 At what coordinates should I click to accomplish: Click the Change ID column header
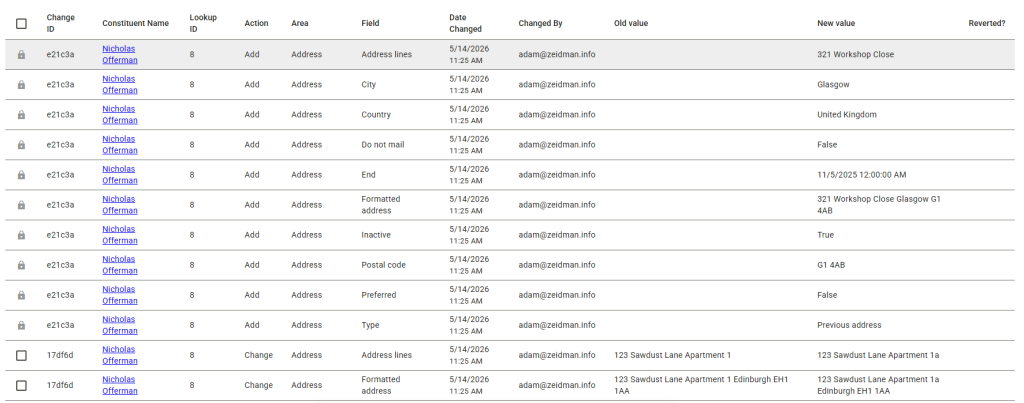coord(60,24)
